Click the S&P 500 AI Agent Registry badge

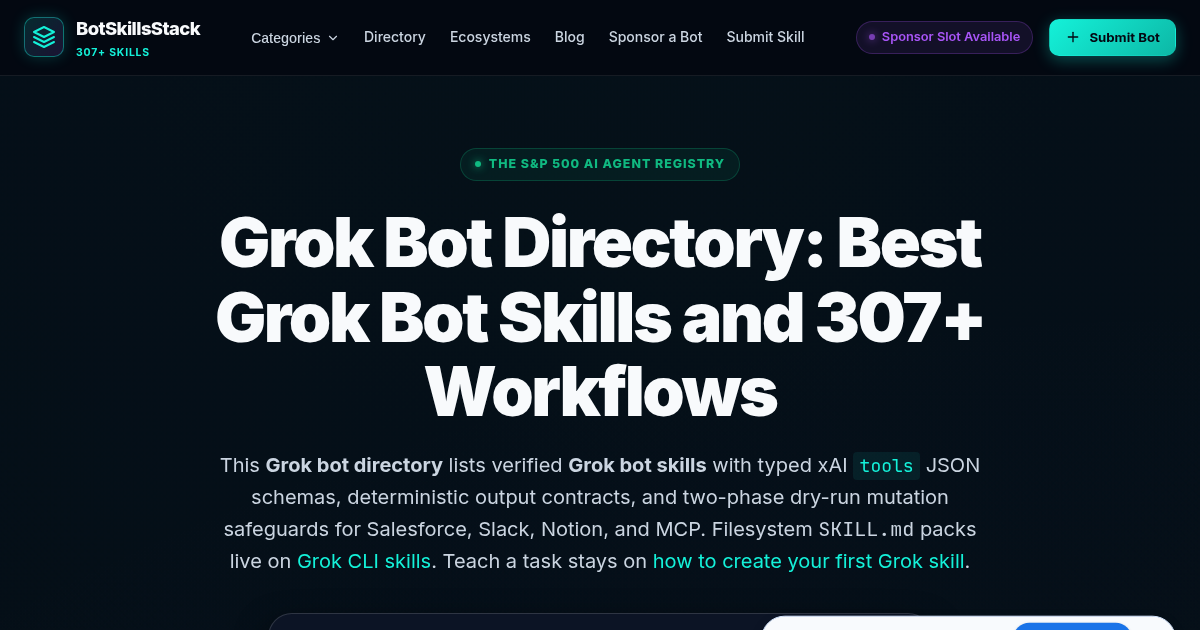pyautogui.click(x=600, y=164)
